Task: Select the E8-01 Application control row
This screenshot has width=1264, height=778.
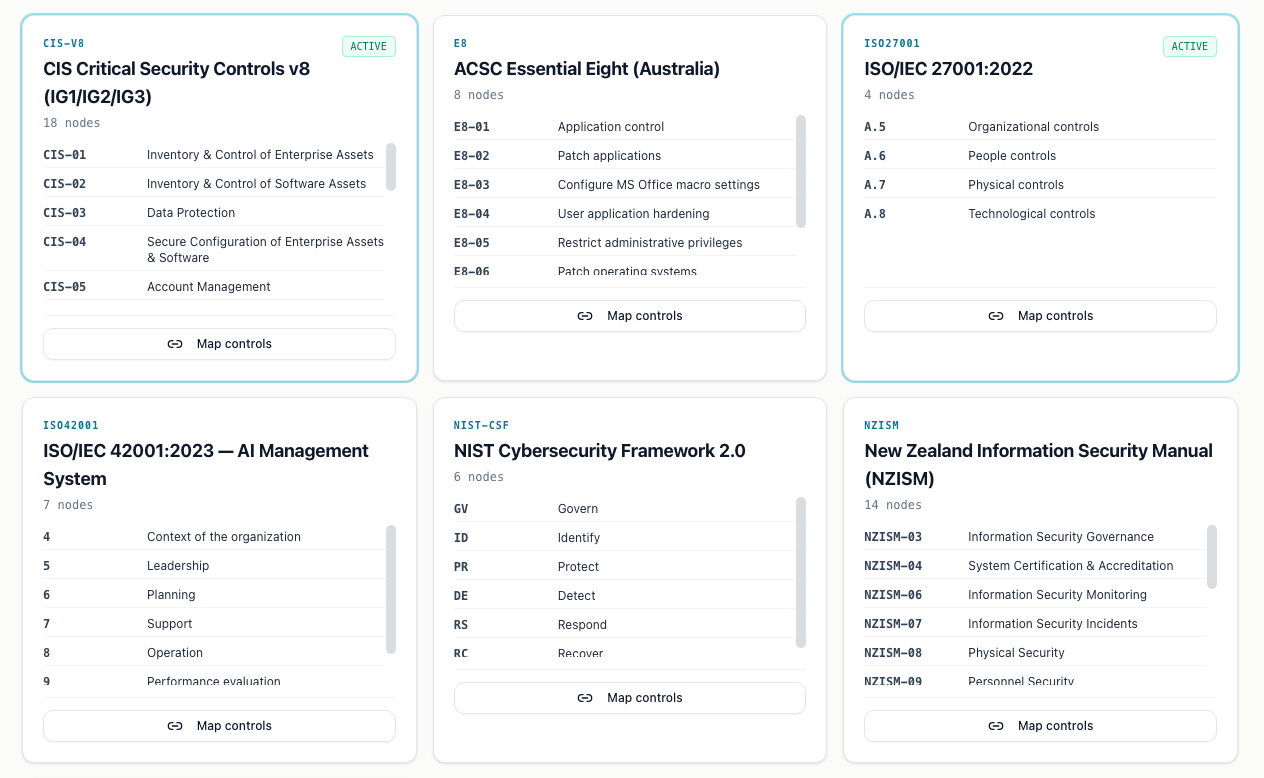Action: pos(625,127)
